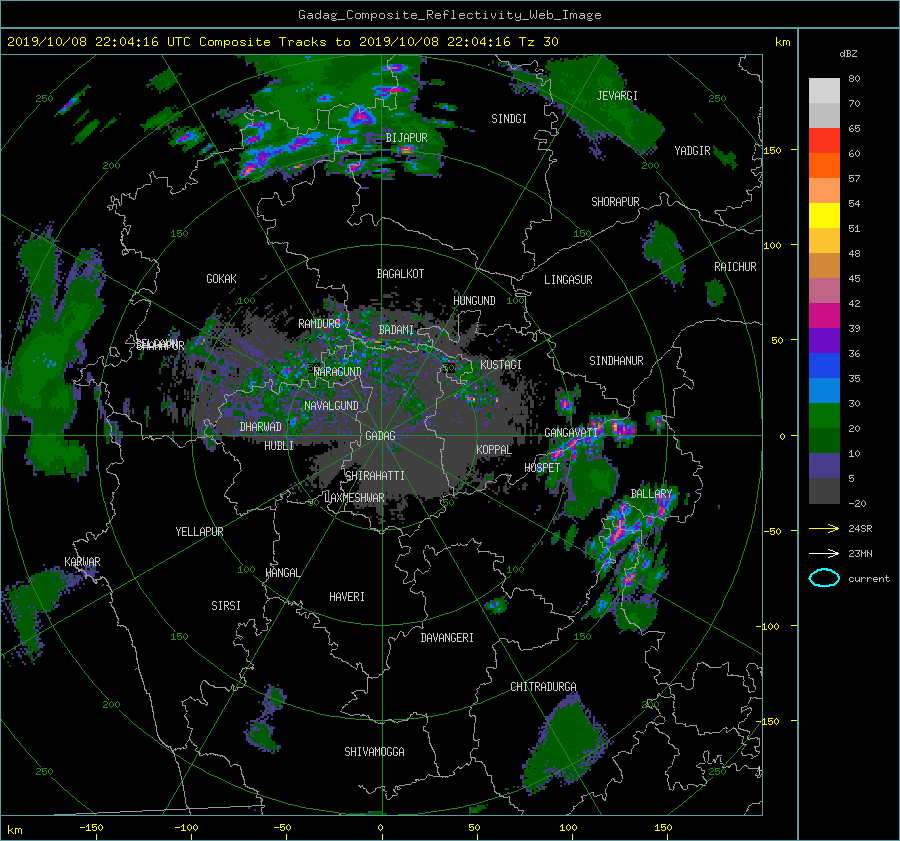Click the GOKAK city label
Viewport: 900px width, 841px height.
221,279
